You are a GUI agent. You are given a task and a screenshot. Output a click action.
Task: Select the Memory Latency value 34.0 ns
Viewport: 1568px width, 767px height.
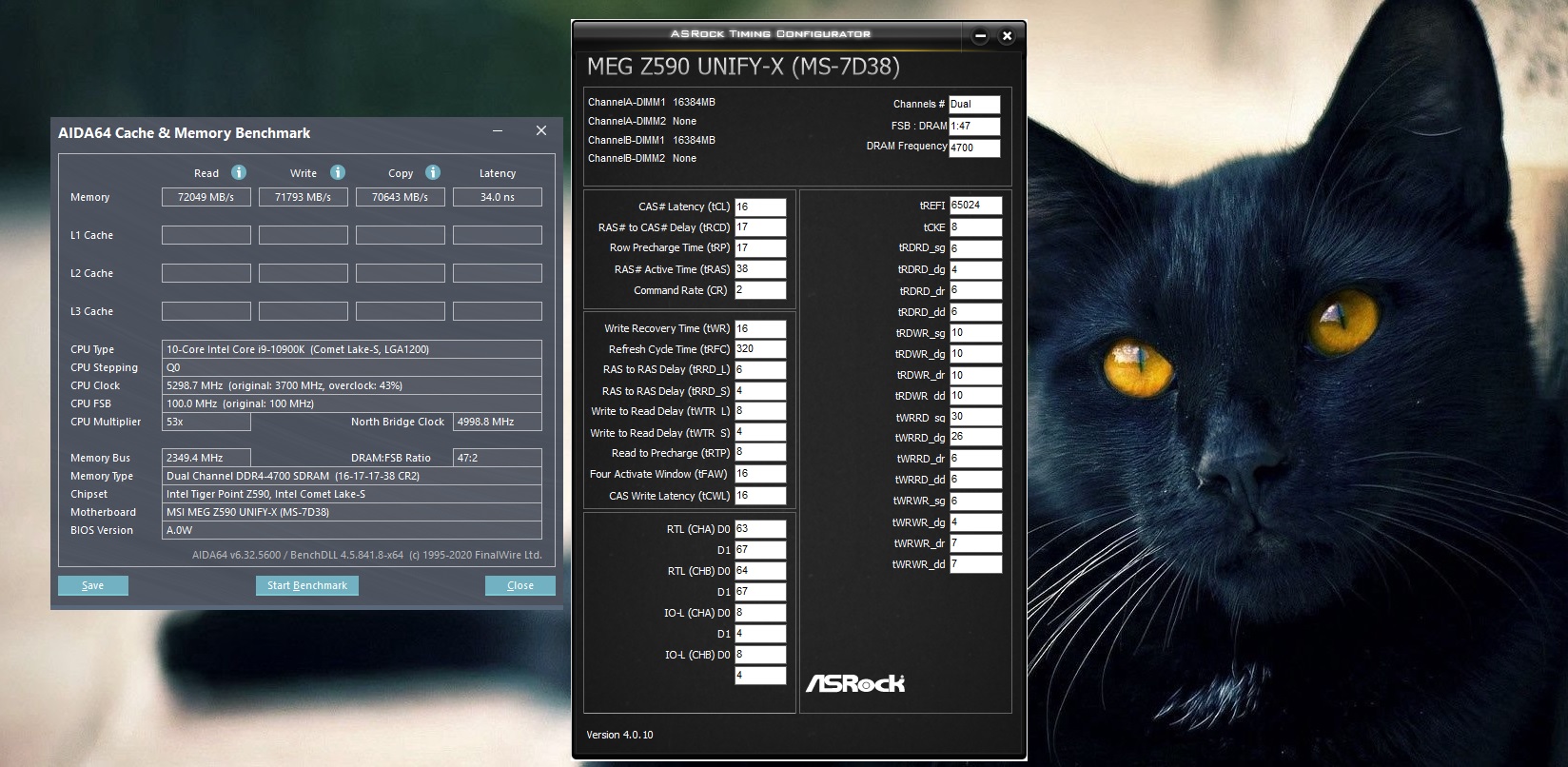498,197
